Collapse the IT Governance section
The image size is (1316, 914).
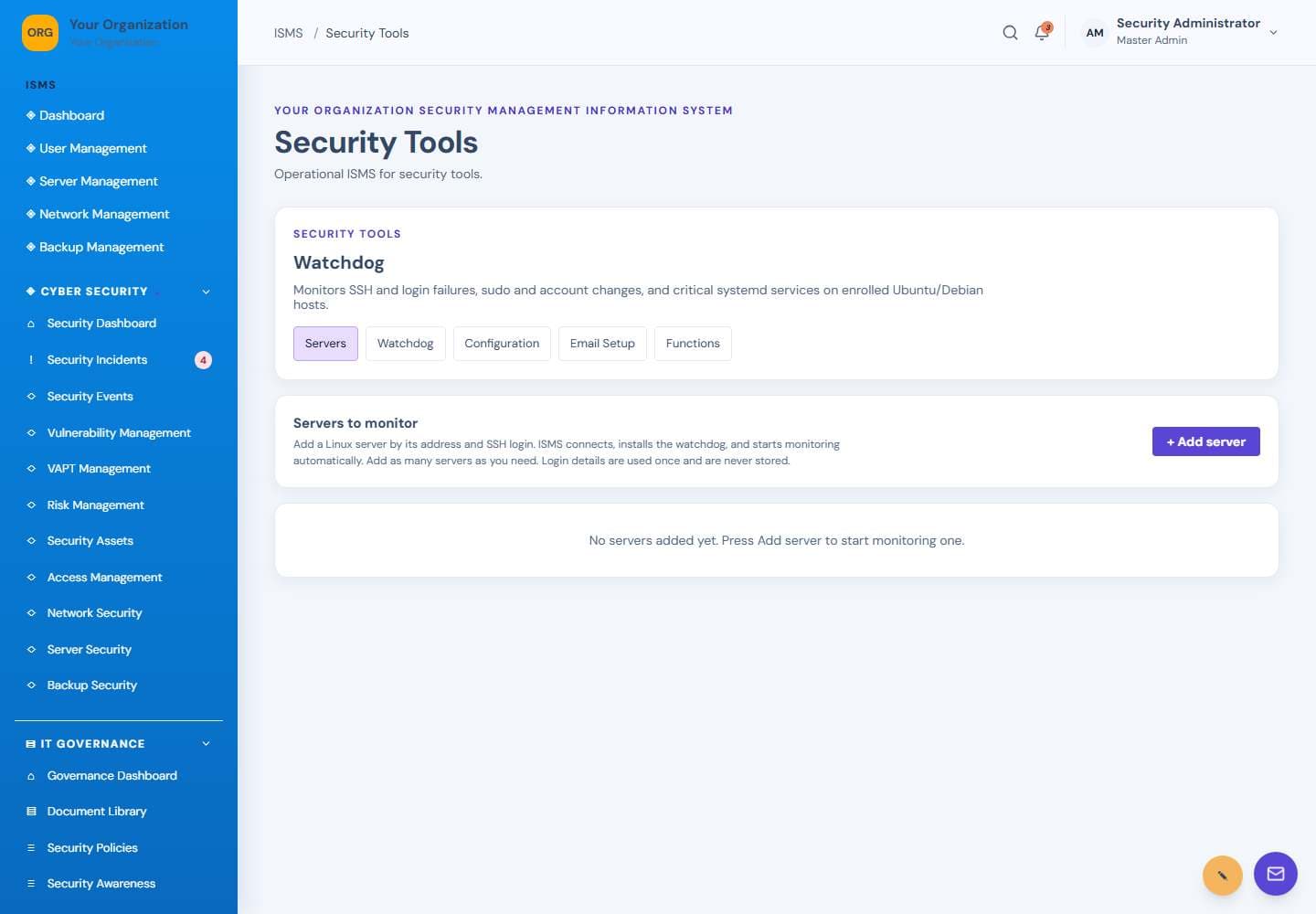[206, 744]
